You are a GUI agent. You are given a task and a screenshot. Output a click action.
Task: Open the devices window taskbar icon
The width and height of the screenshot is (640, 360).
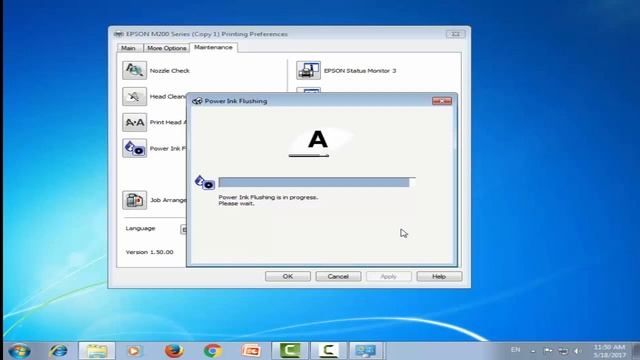point(366,351)
